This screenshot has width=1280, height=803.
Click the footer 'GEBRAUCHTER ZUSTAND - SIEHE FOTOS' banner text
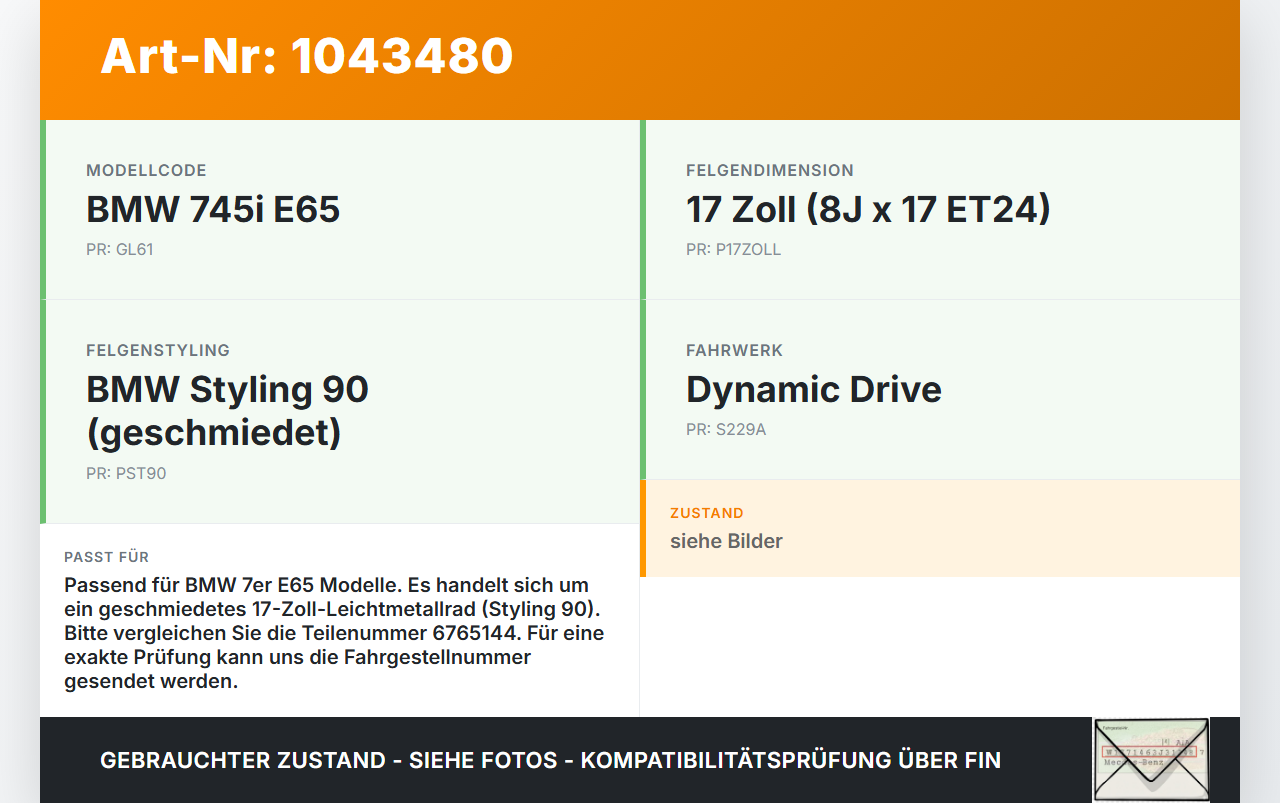click(x=550, y=760)
